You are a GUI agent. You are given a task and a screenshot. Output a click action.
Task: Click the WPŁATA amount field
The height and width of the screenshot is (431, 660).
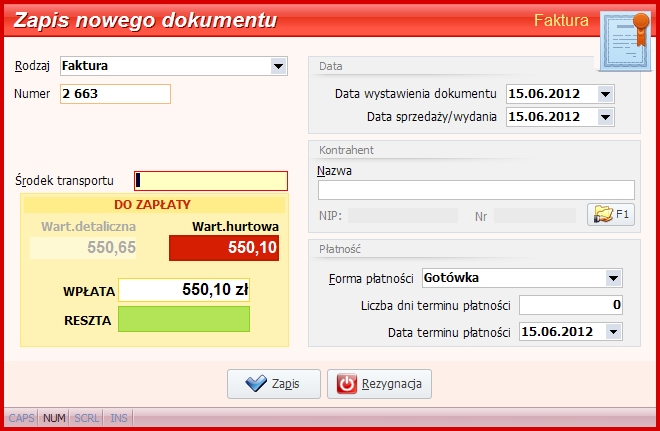click(x=184, y=290)
